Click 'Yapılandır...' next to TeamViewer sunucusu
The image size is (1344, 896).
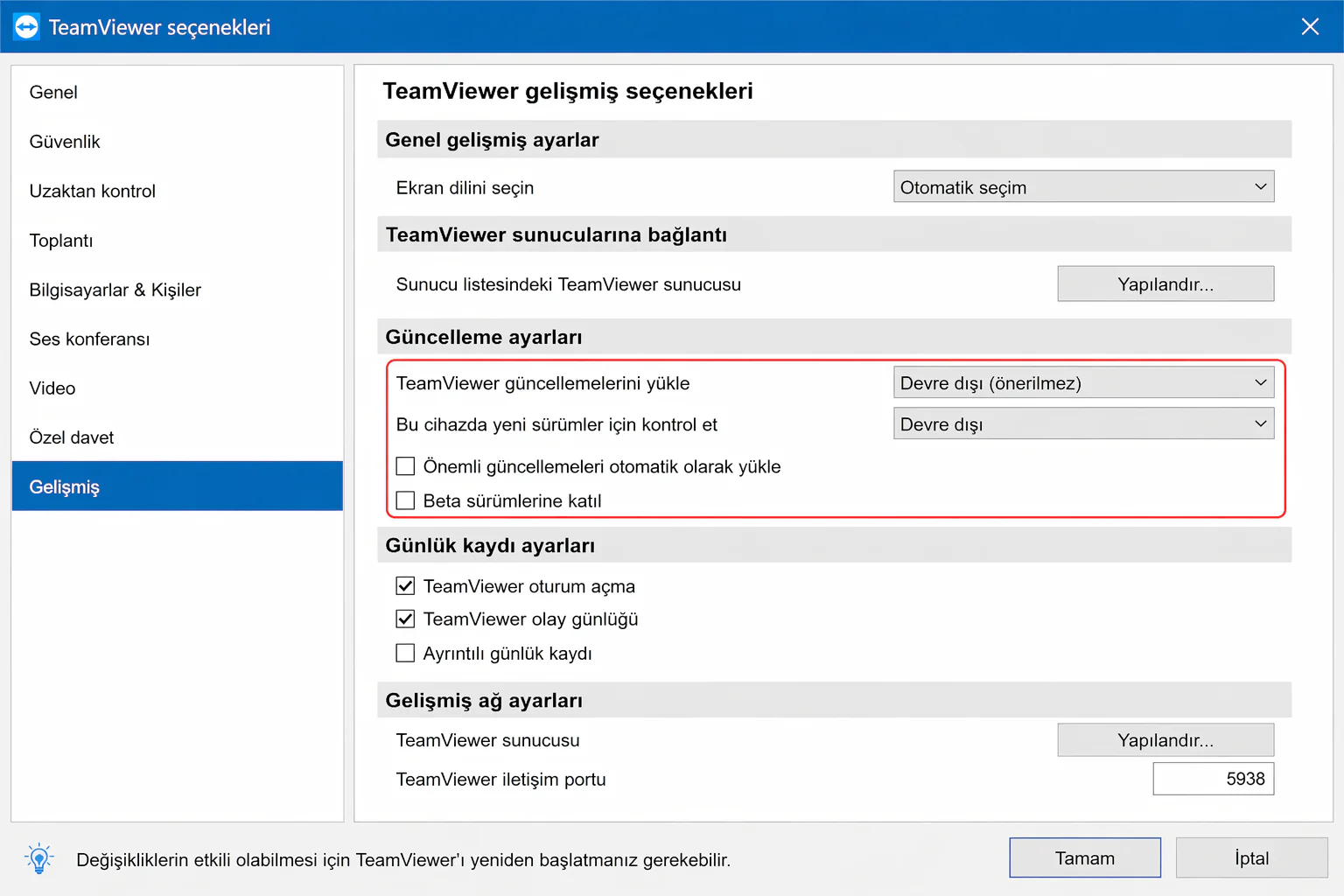(1165, 740)
